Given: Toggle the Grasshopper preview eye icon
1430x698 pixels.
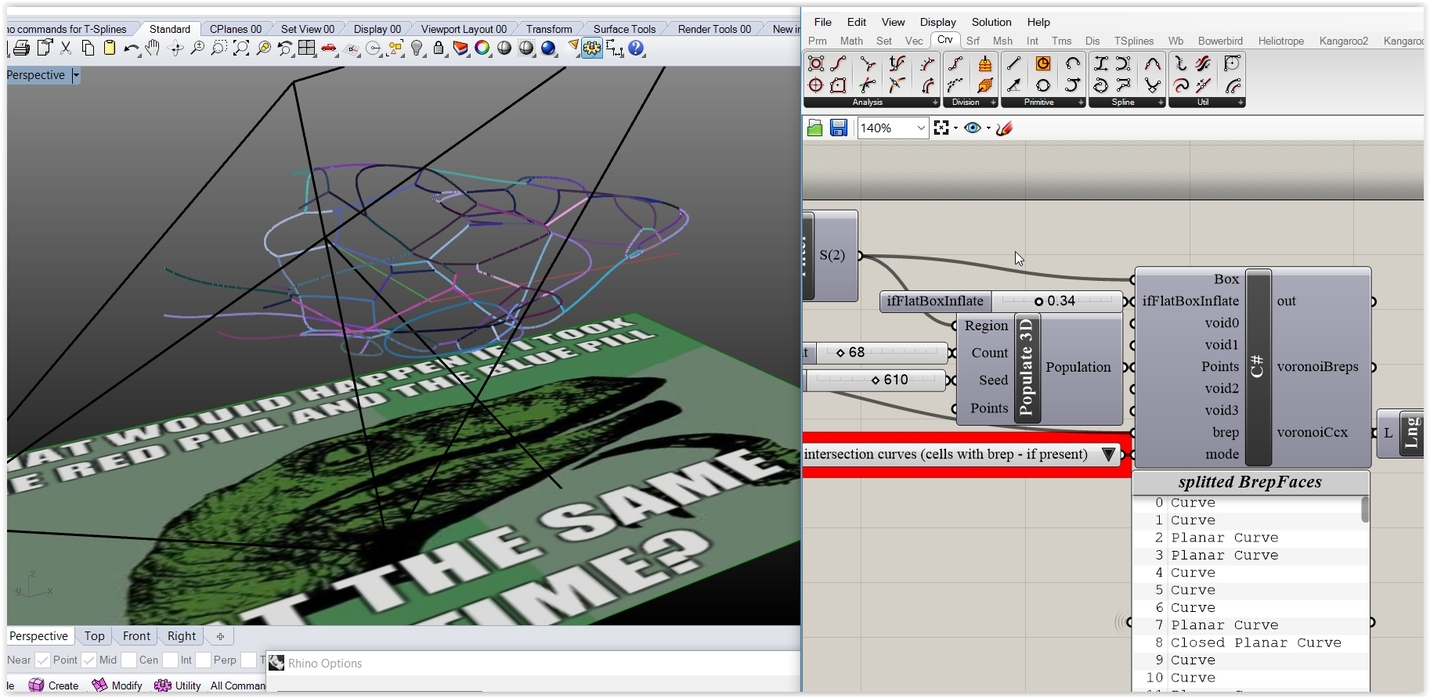Looking at the screenshot, I should click(972, 128).
